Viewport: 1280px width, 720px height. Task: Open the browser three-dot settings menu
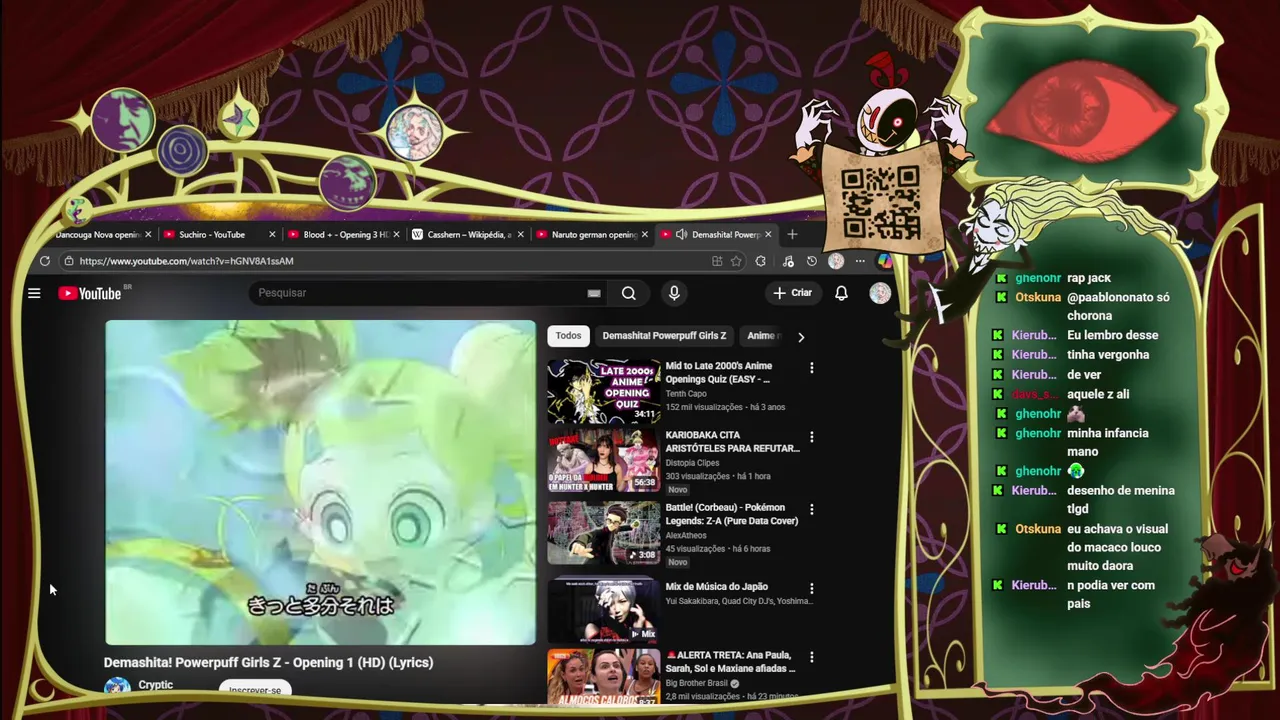(860, 261)
